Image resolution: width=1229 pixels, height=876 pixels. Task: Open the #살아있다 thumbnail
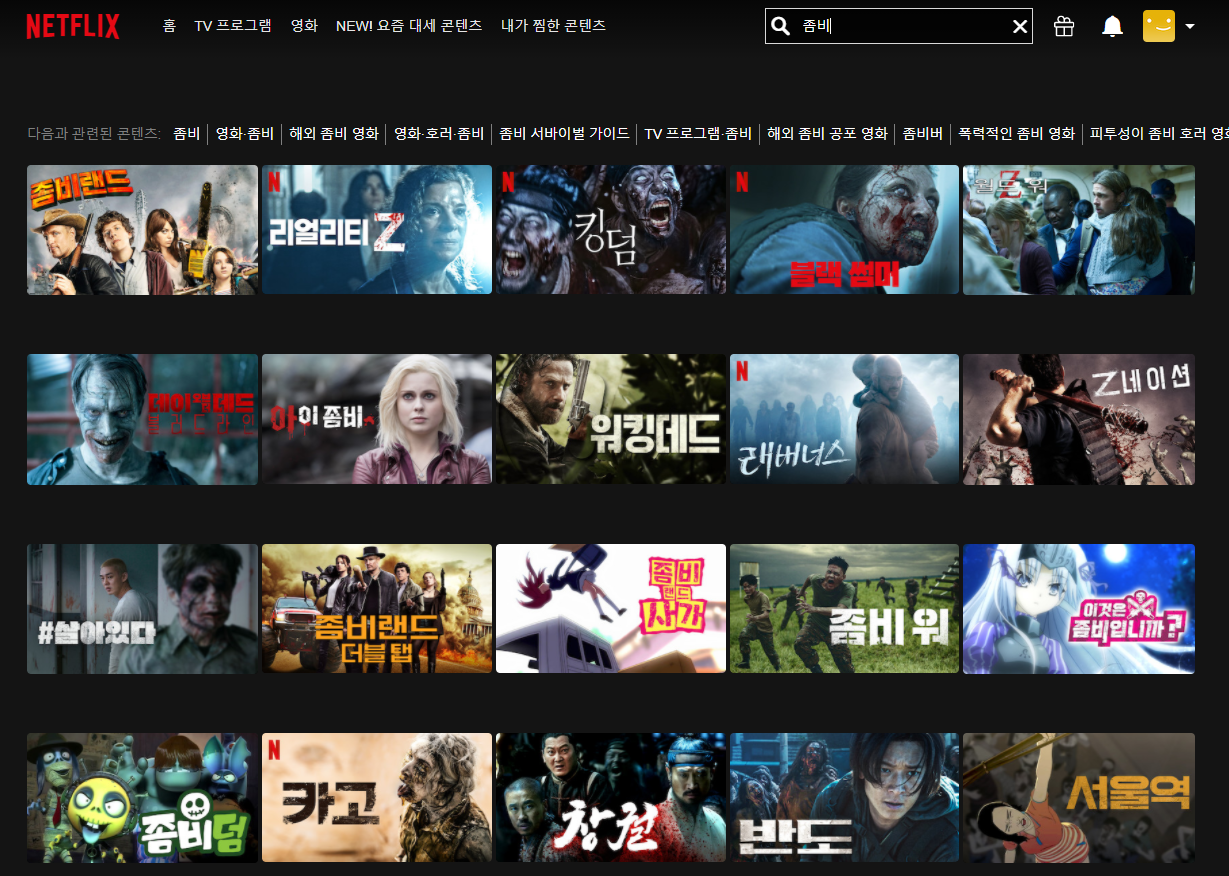coord(142,609)
